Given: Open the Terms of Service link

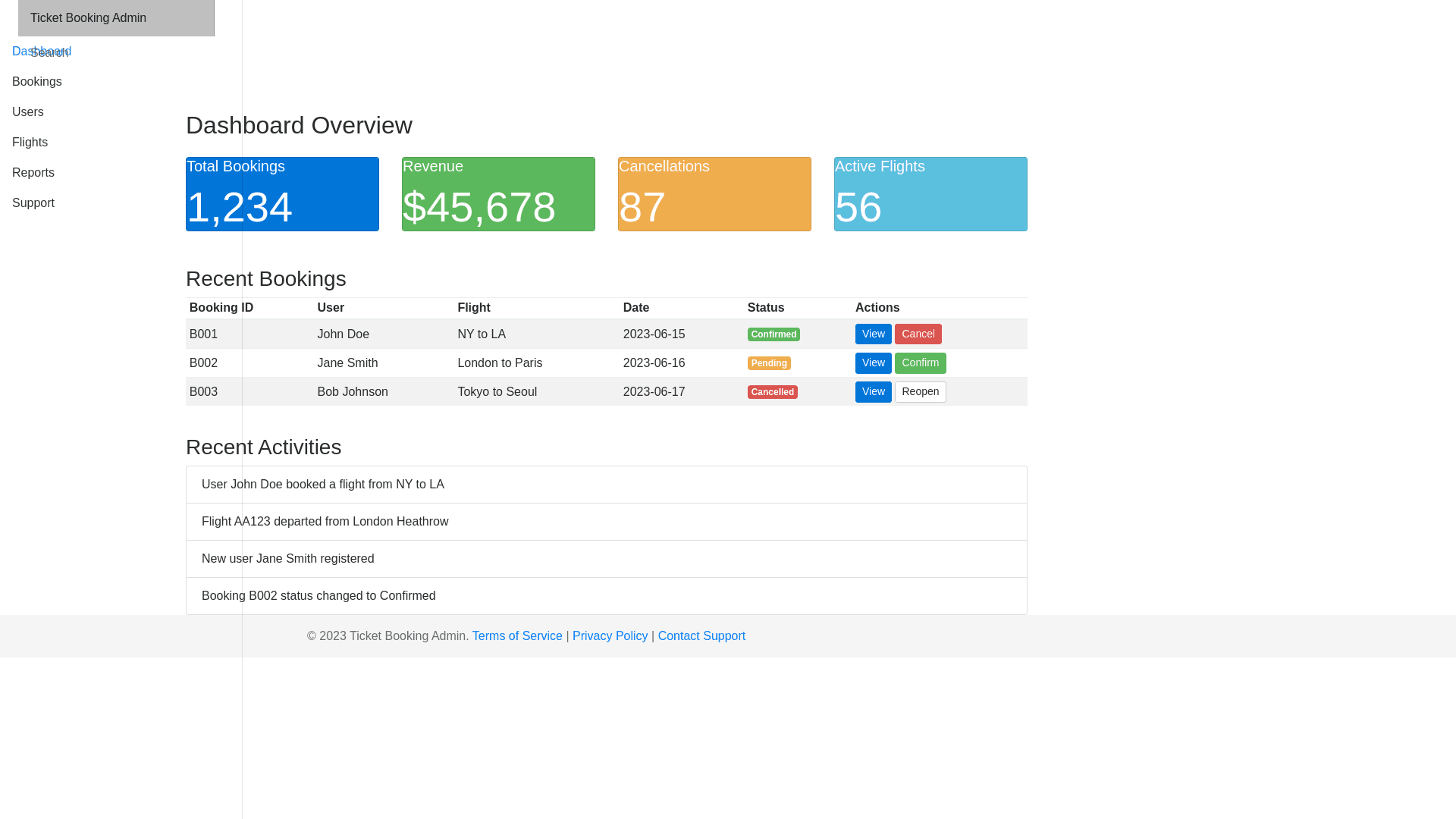Looking at the screenshot, I should (517, 636).
